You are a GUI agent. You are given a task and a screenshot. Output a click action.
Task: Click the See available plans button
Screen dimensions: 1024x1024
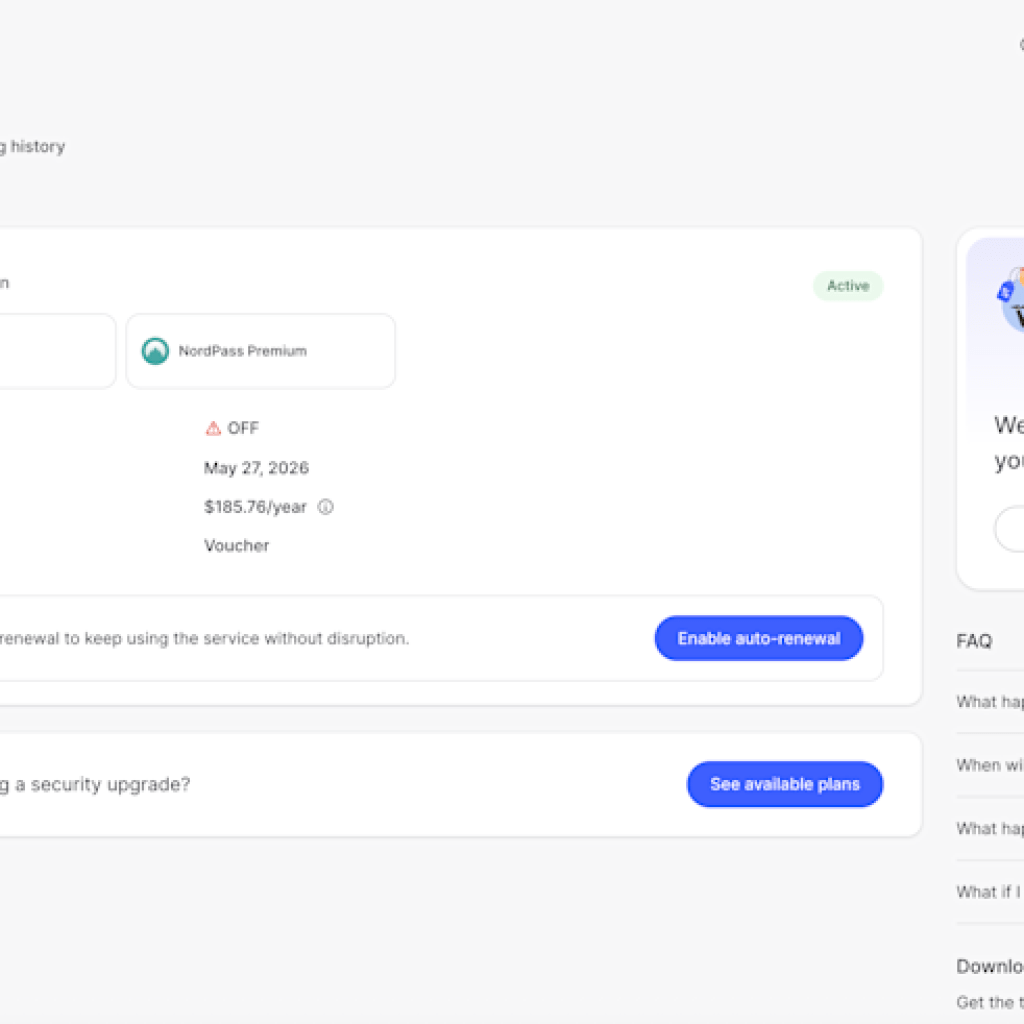point(784,784)
